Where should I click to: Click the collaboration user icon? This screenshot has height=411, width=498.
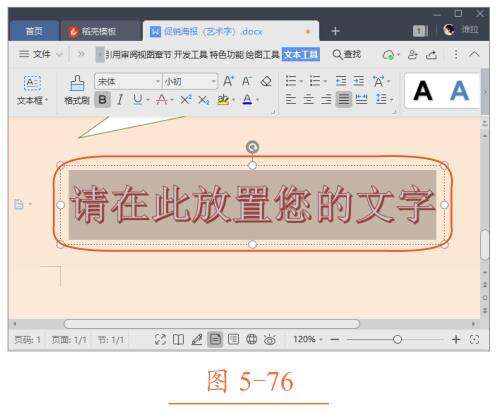[413, 54]
